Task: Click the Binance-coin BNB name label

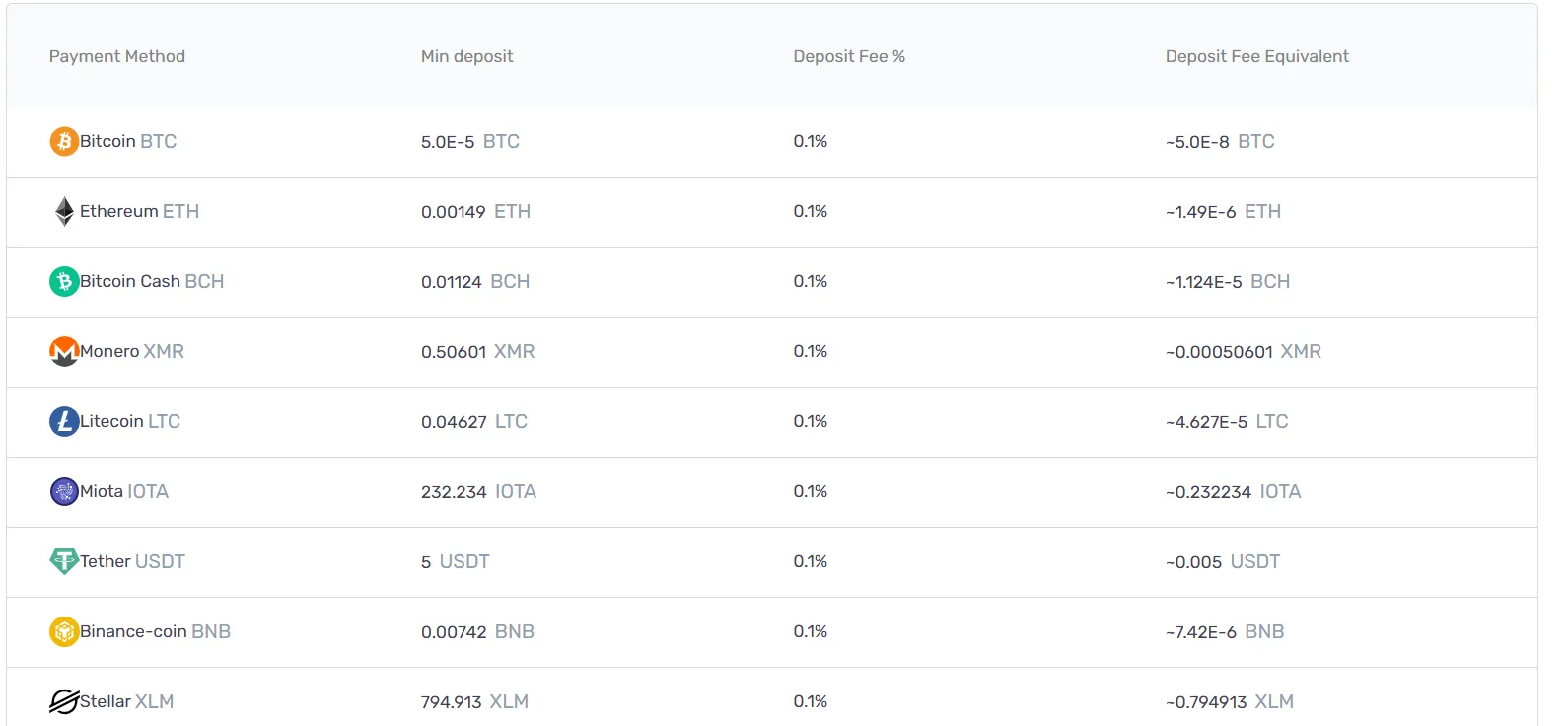Action: coord(155,631)
